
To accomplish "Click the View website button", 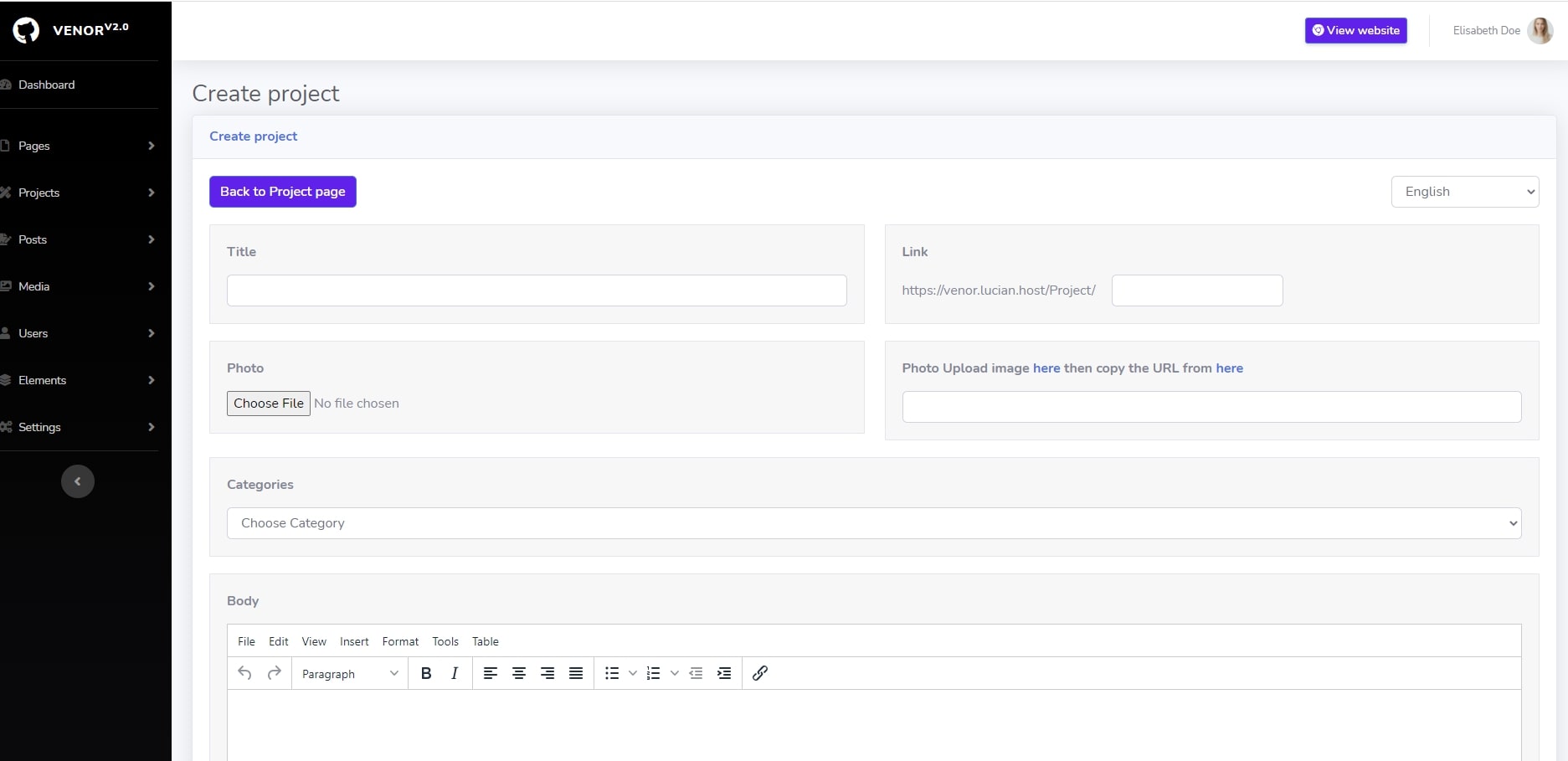I will click(1355, 30).
